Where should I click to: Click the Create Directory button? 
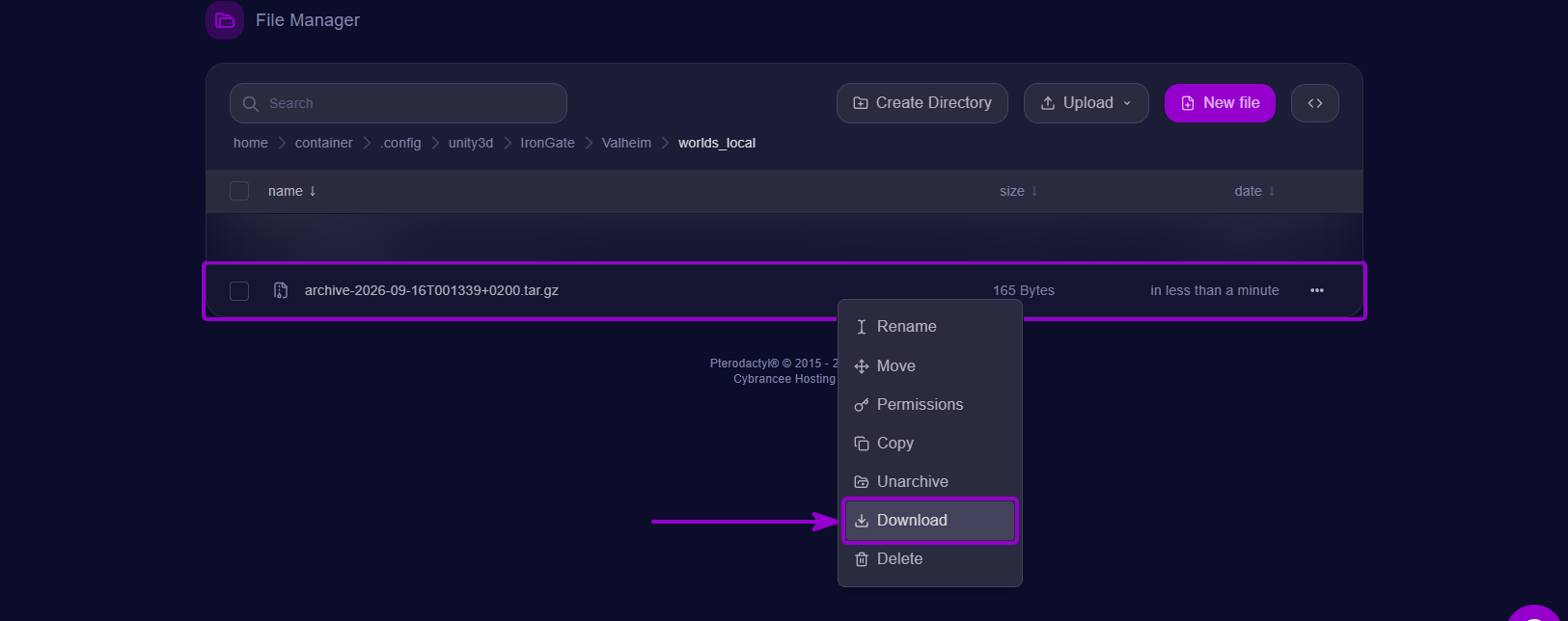(x=922, y=103)
